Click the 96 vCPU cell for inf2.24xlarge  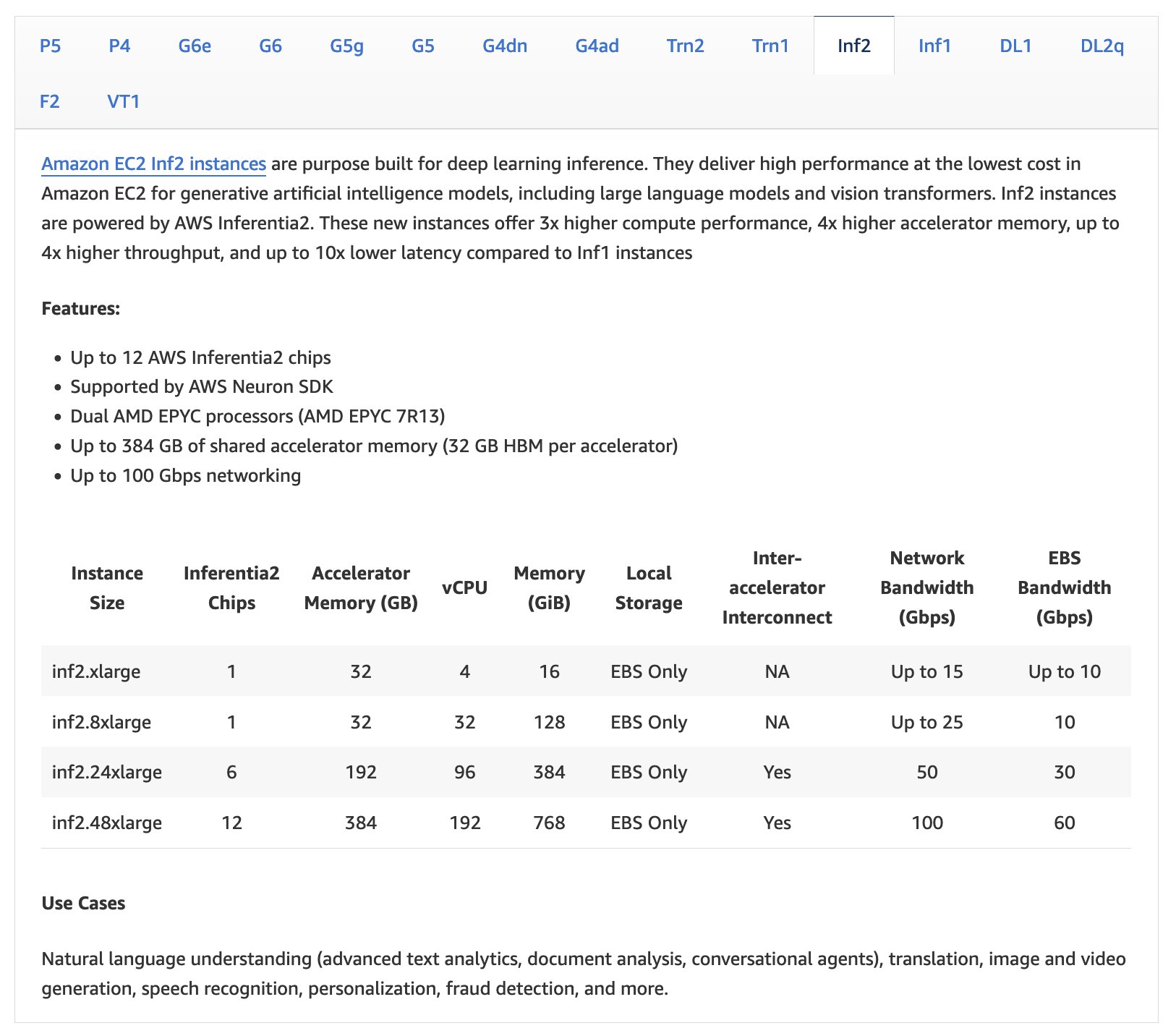point(464,772)
